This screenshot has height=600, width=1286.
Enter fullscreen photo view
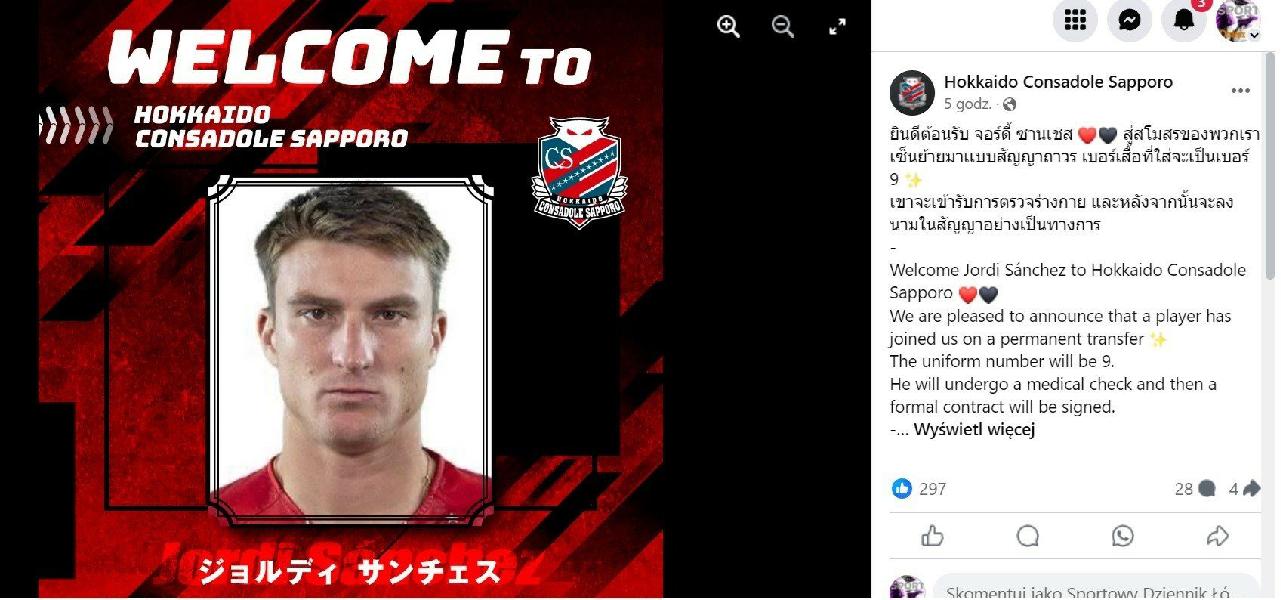pyautogui.click(x=838, y=27)
